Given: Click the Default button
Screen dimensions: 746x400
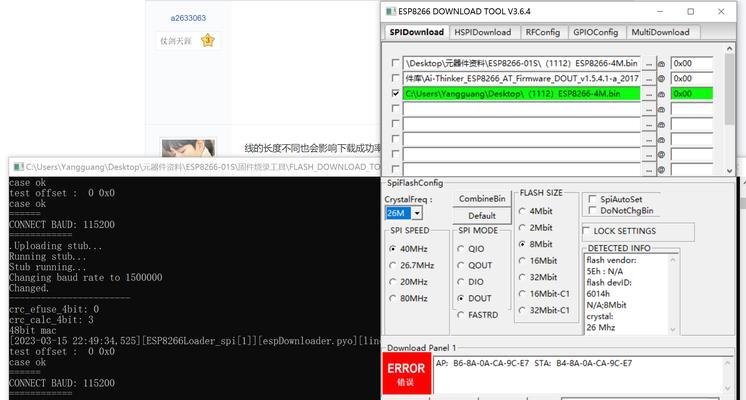Looking at the screenshot, I should (481, 215).
